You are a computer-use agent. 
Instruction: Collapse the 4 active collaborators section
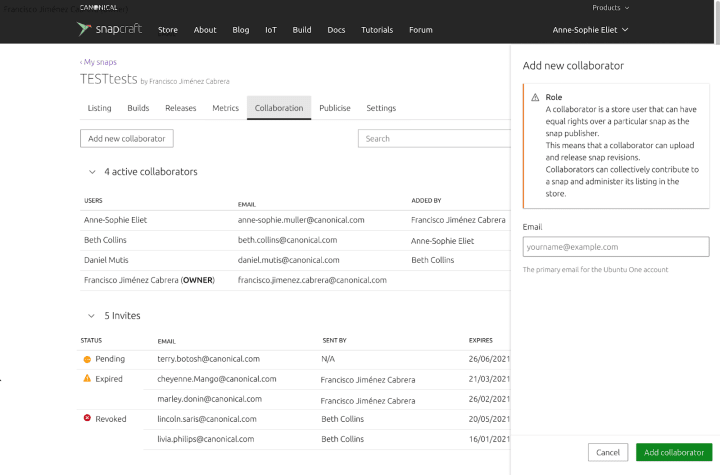[92, 172]
